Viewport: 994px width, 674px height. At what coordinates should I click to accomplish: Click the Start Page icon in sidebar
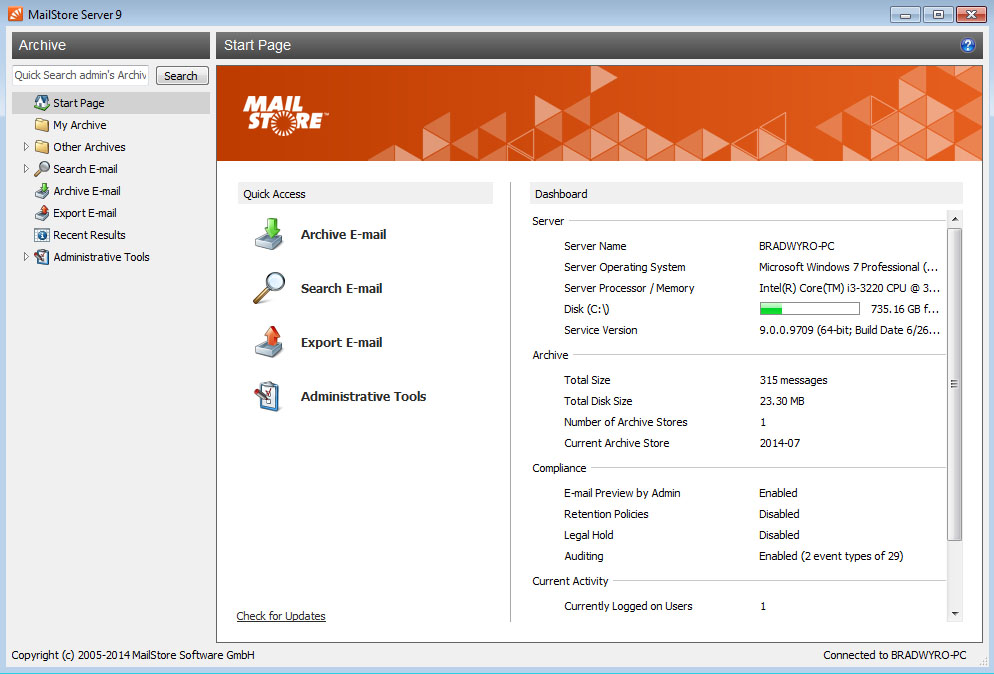pyautogui.click(x=41, y=103)
